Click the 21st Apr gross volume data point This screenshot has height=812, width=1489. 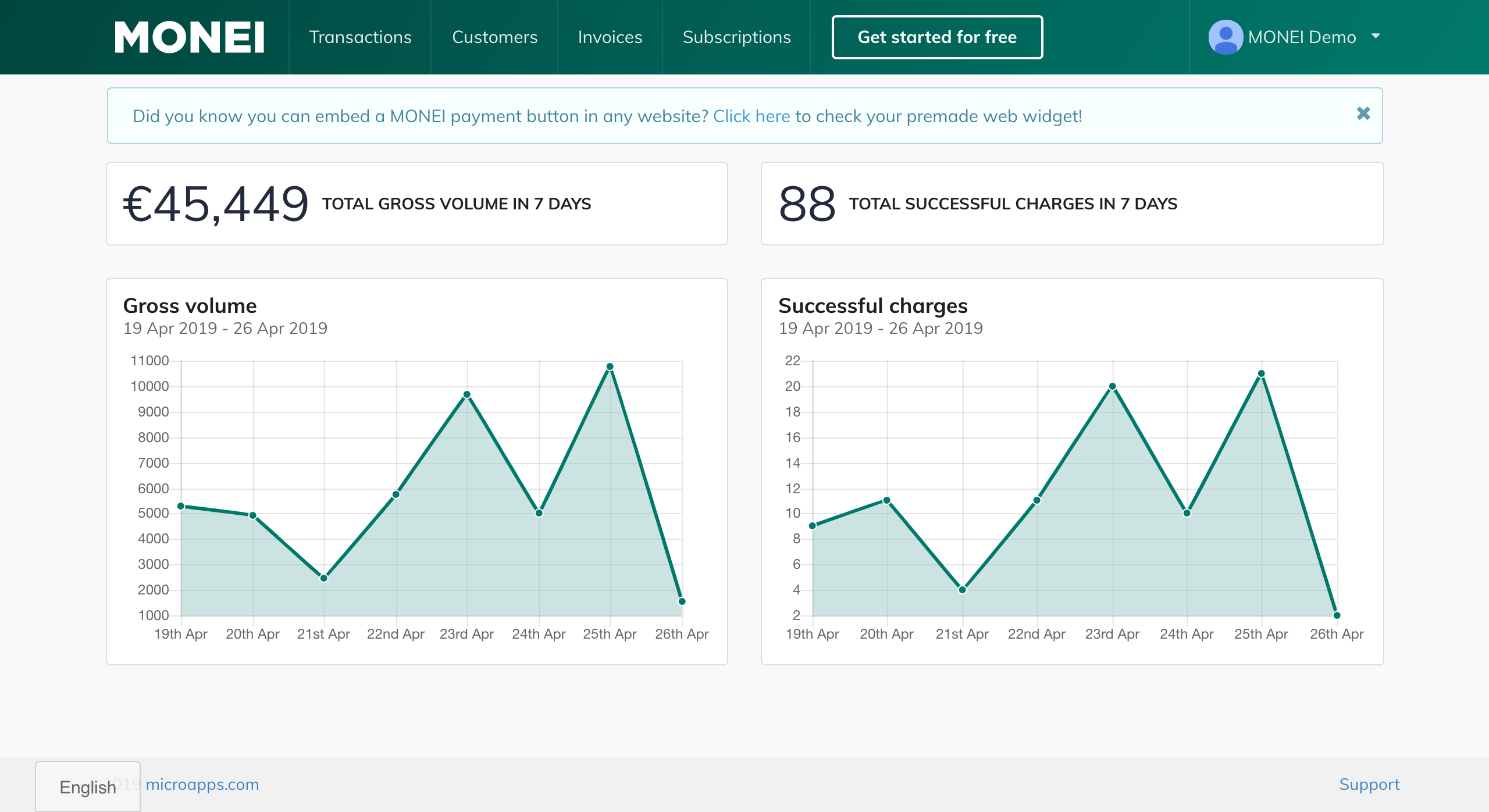click(x=324, y=578)
